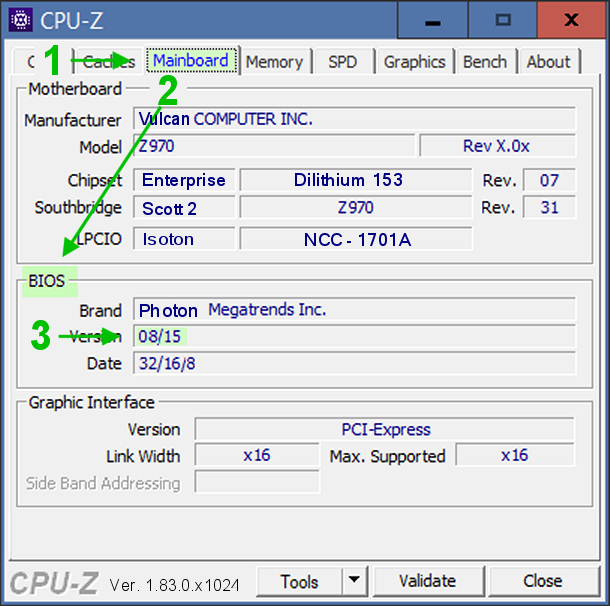This screenshot has width=610, height=606.
Task: Click the empty Side Band Addressing field
Action: click(x=257, y=482)
